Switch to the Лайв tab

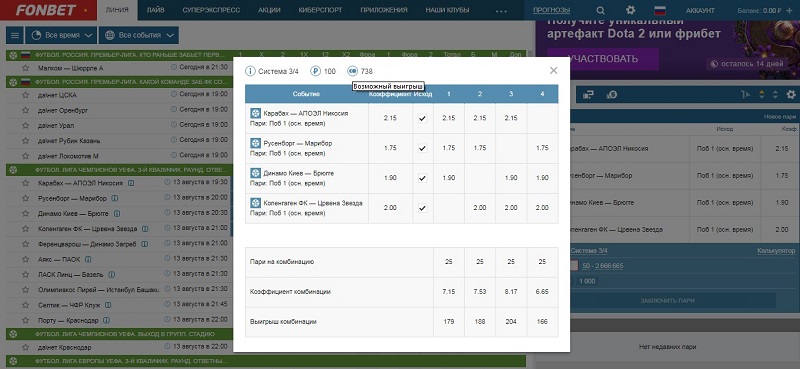155,10
